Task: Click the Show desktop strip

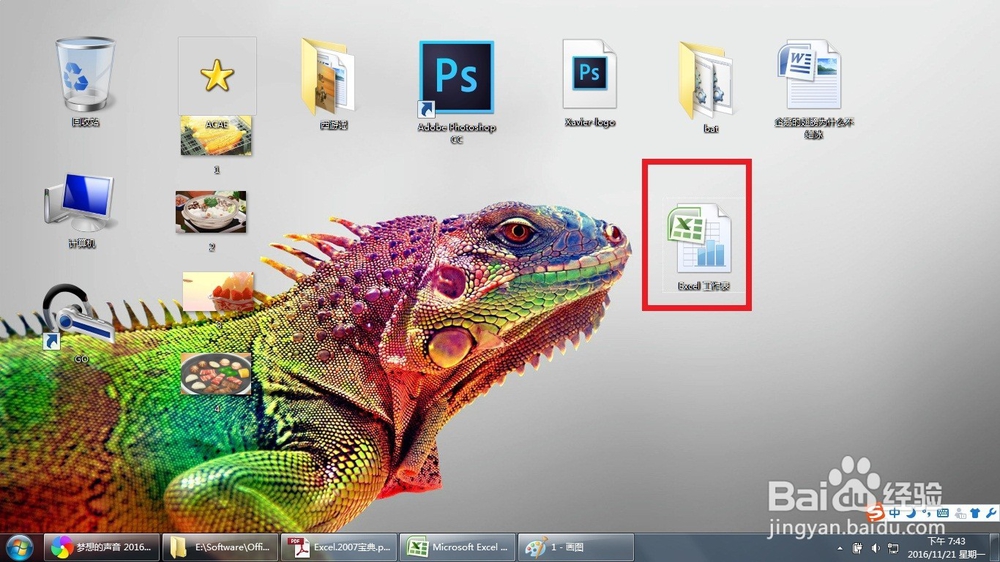Action: click(x=994, y=547)
